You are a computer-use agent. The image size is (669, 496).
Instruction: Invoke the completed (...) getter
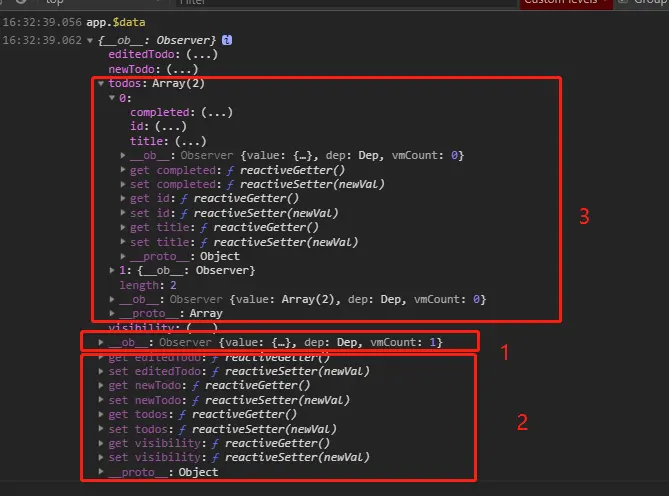(217, 113)
